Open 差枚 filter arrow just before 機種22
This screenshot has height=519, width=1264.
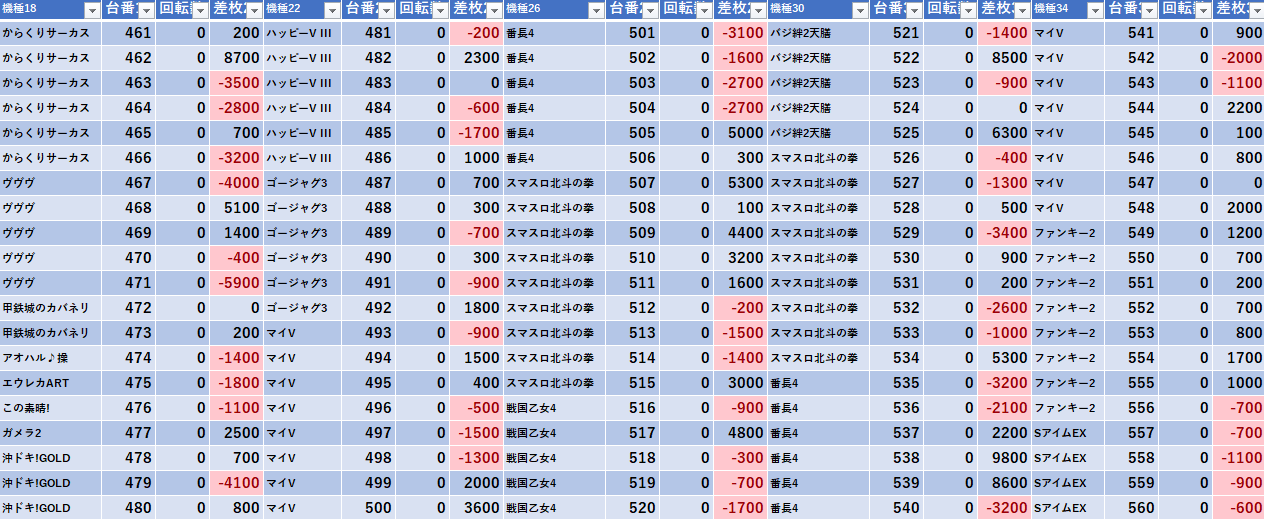point(255,10)
